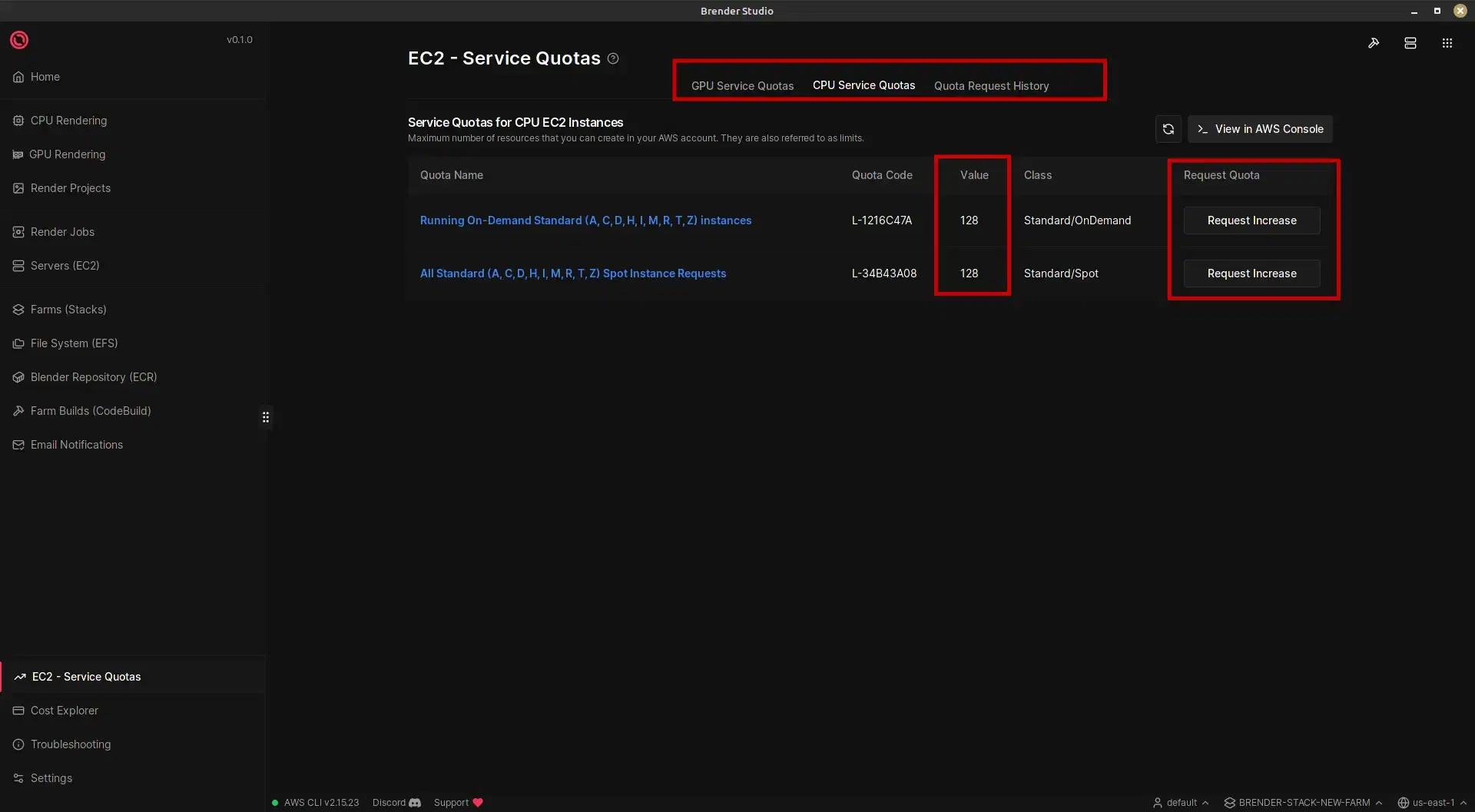Click quota code L-1216C47A
Viewport: 1475px width, 812px height.
tap(881, 220)
